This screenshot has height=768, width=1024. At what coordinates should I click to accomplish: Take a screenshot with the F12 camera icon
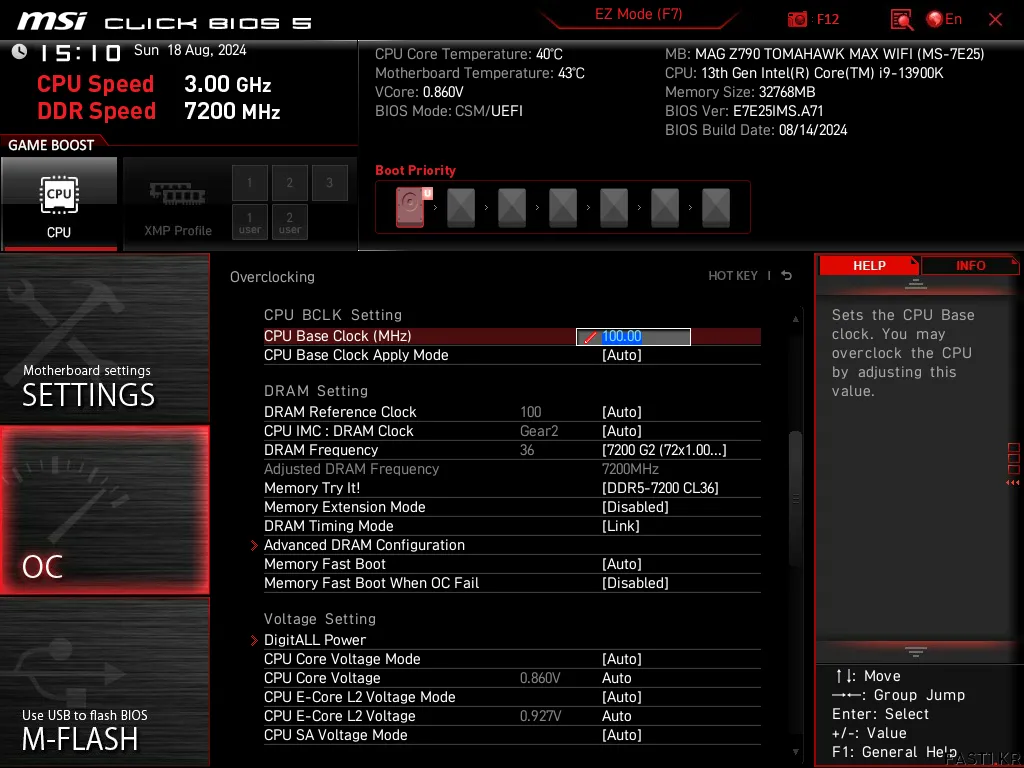coord(797,20)
